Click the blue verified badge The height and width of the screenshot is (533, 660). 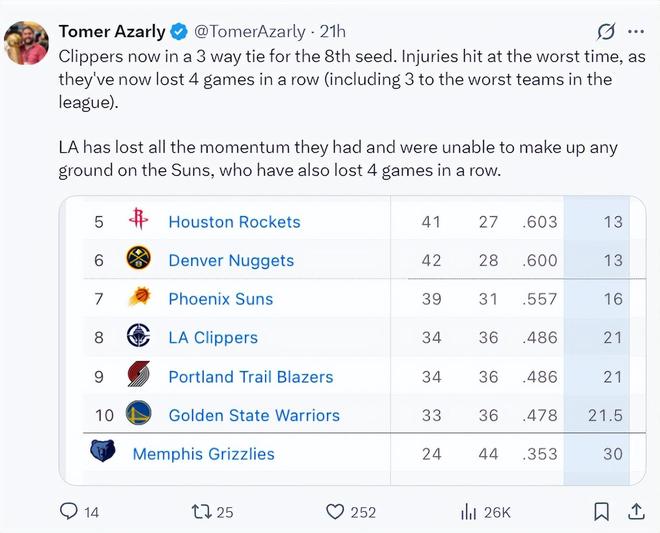[180, 32]
